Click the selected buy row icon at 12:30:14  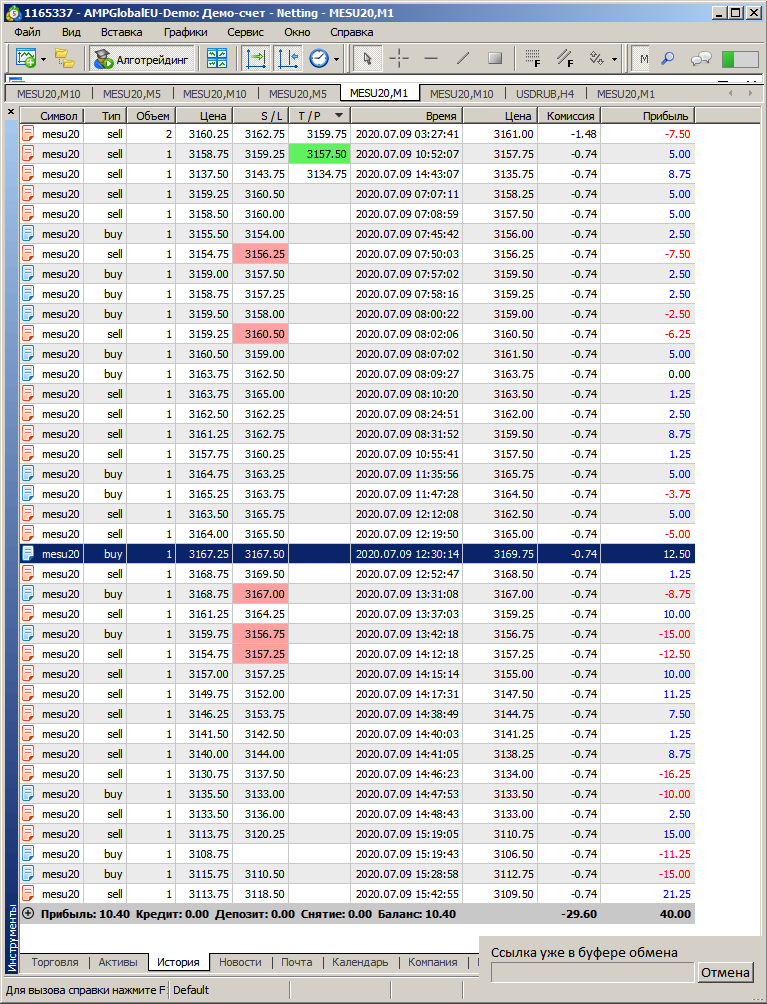pos(28,554)
